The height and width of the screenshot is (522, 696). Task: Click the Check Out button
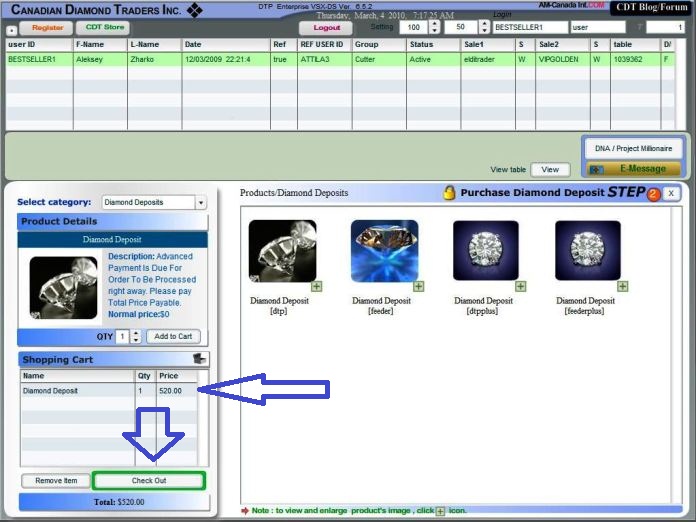pos(149,481)
